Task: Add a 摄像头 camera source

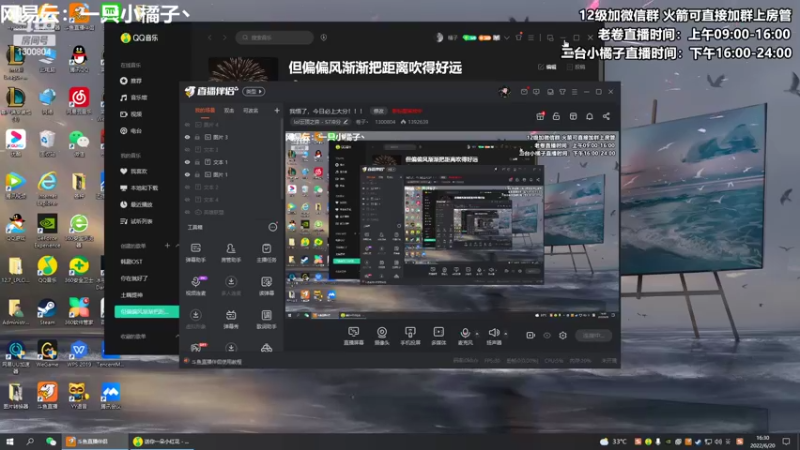Action: [382, 336]
